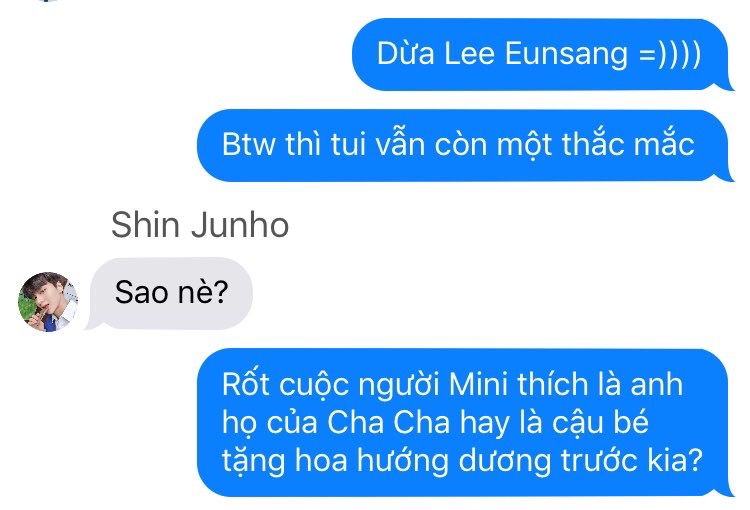
Task: Open Shin Junho's profile picture
Action: pos(48,302)
